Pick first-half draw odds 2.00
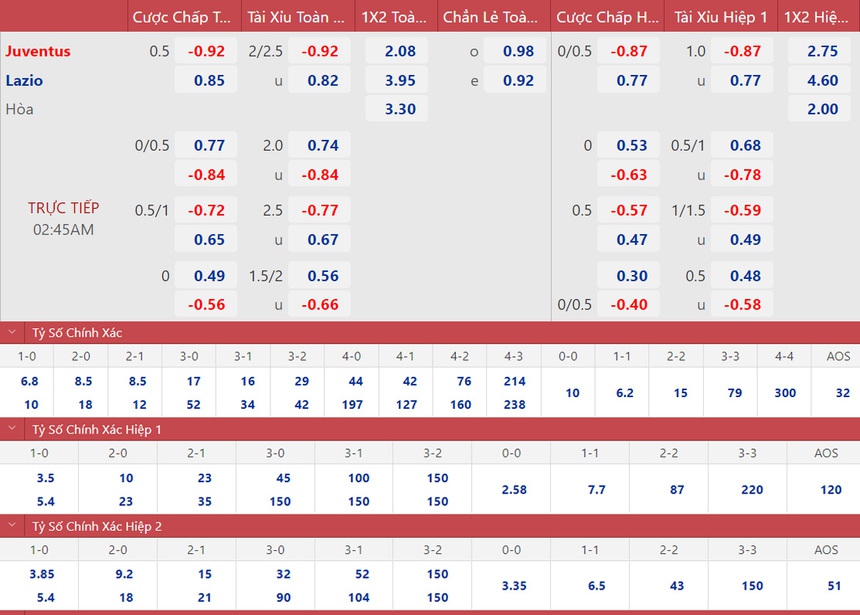 822,109
